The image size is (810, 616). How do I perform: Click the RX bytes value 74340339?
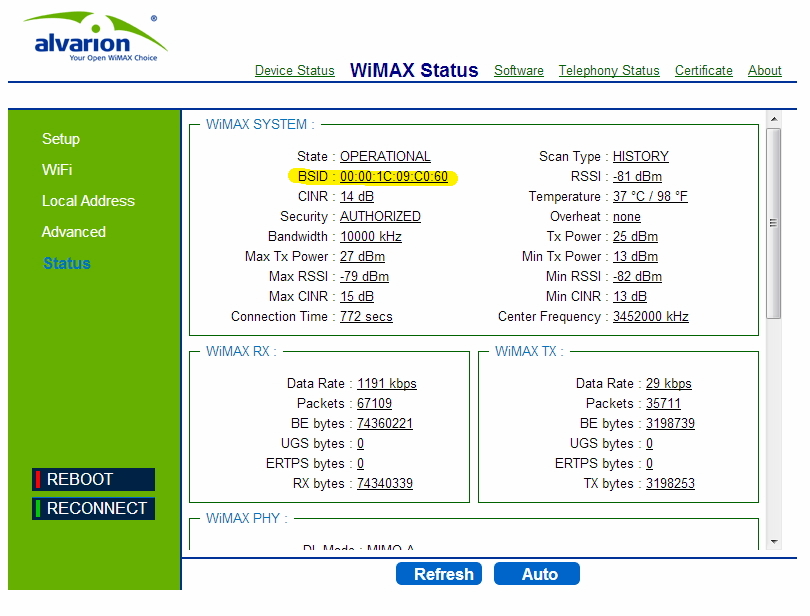[x=385, y=483]
